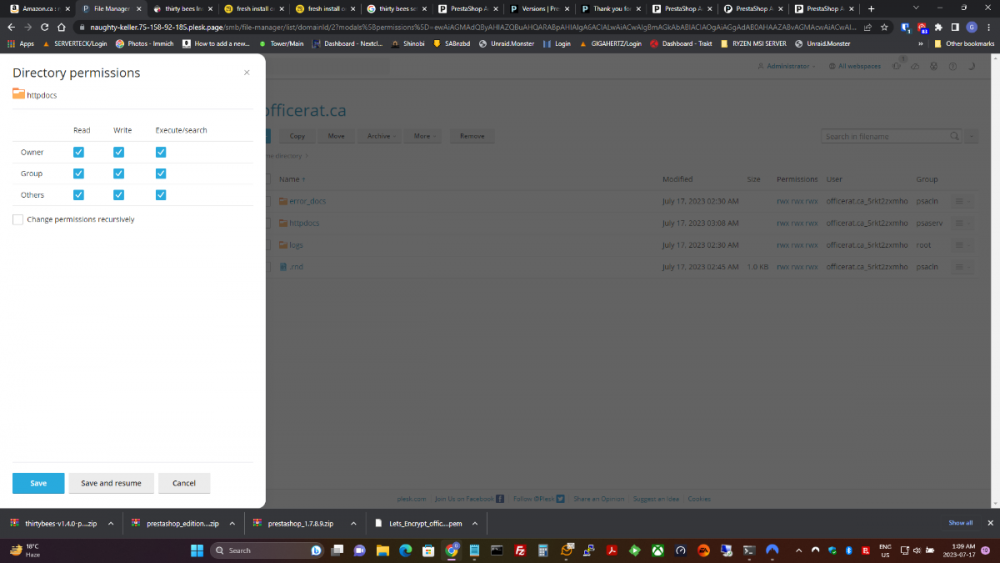
Task: Close the Directory permissions dialog with X
Action: [247, 73]
